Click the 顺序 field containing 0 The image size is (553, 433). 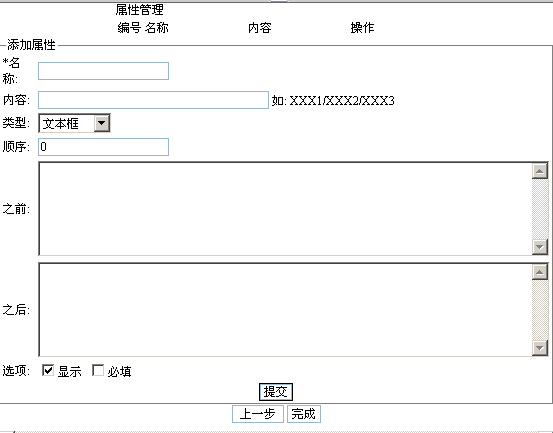click(103, 147)
